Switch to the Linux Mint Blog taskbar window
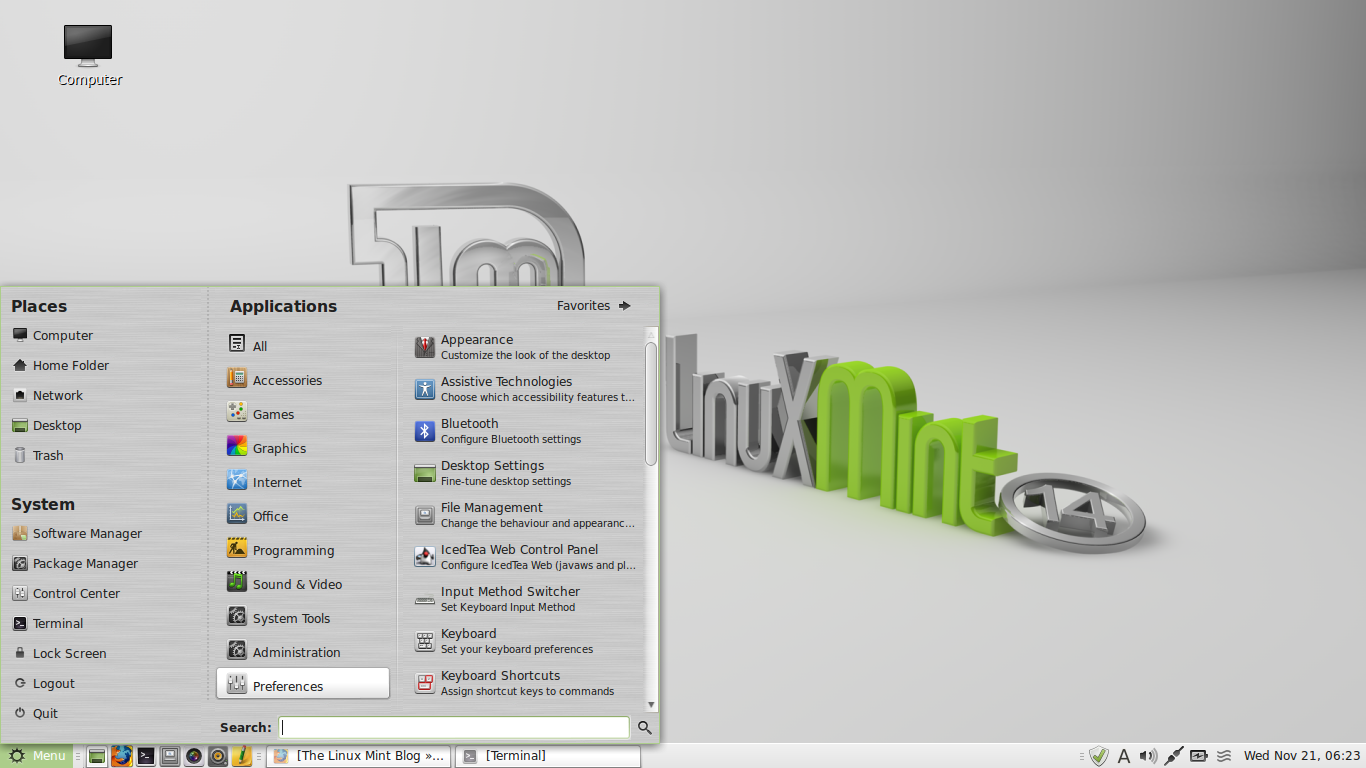Screen dimensions: 1366x768 [358, 756]
